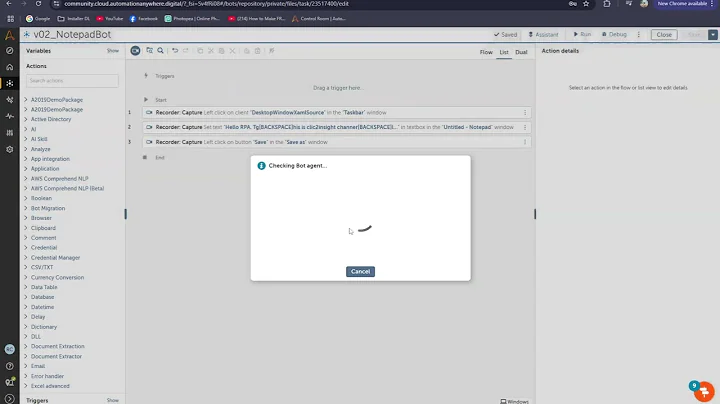Open the Help question mark icon
Screen dimensions: 720x404
point(9,366)
